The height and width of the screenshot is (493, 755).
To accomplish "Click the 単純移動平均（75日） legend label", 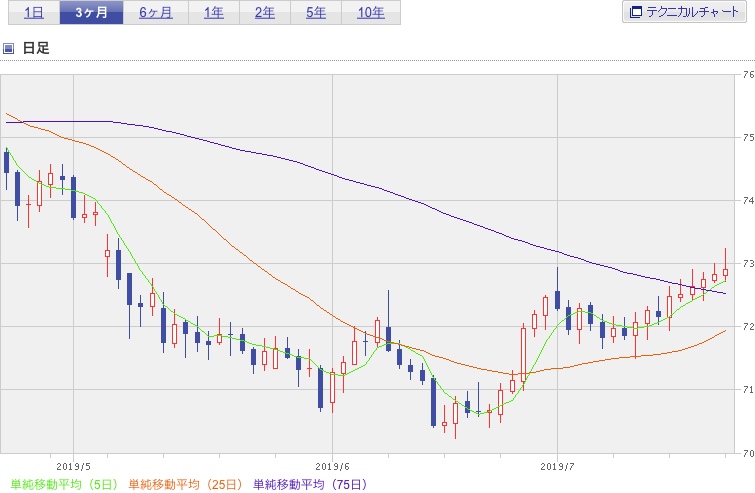I will (311, 484).
